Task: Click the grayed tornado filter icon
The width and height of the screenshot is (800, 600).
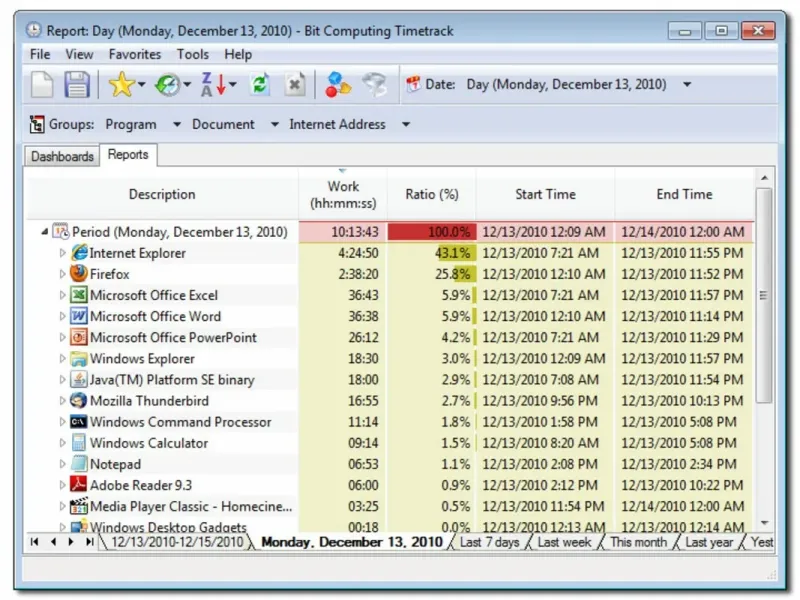Action: 375,84
